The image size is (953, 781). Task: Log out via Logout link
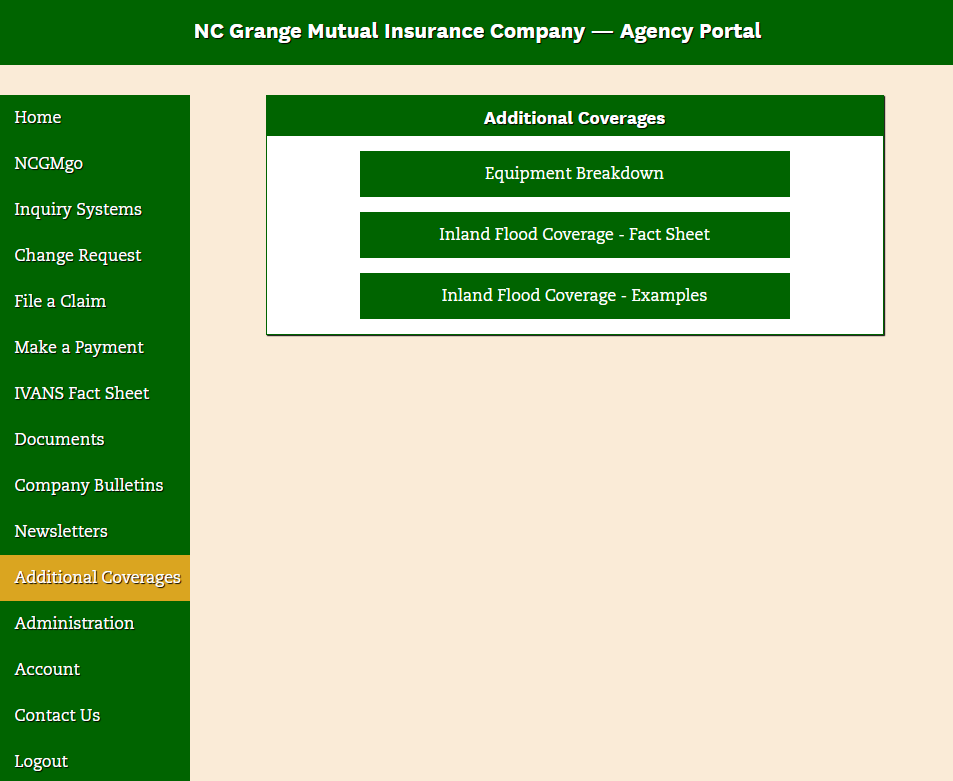pos(95,761)
